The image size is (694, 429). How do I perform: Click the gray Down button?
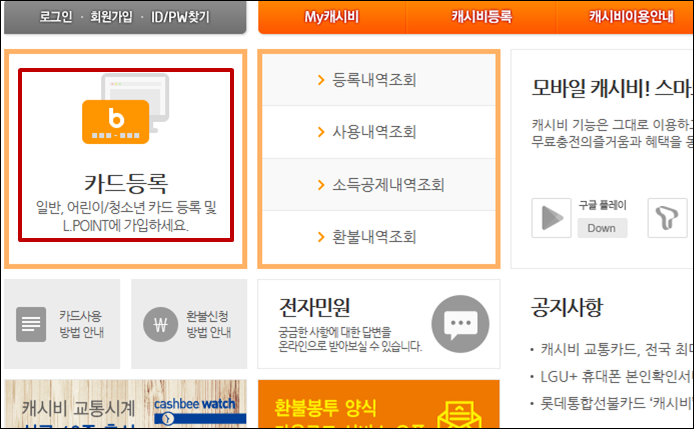[602, 228]
